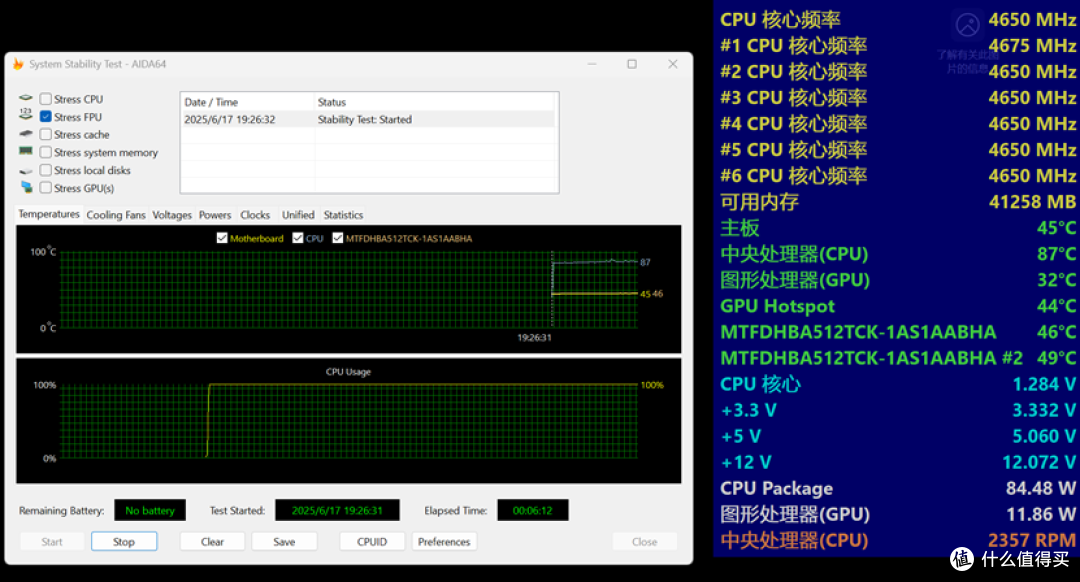Click the 2025/6/17 19:26:32 log entry

pyautogui.click(x=230, y=119)
